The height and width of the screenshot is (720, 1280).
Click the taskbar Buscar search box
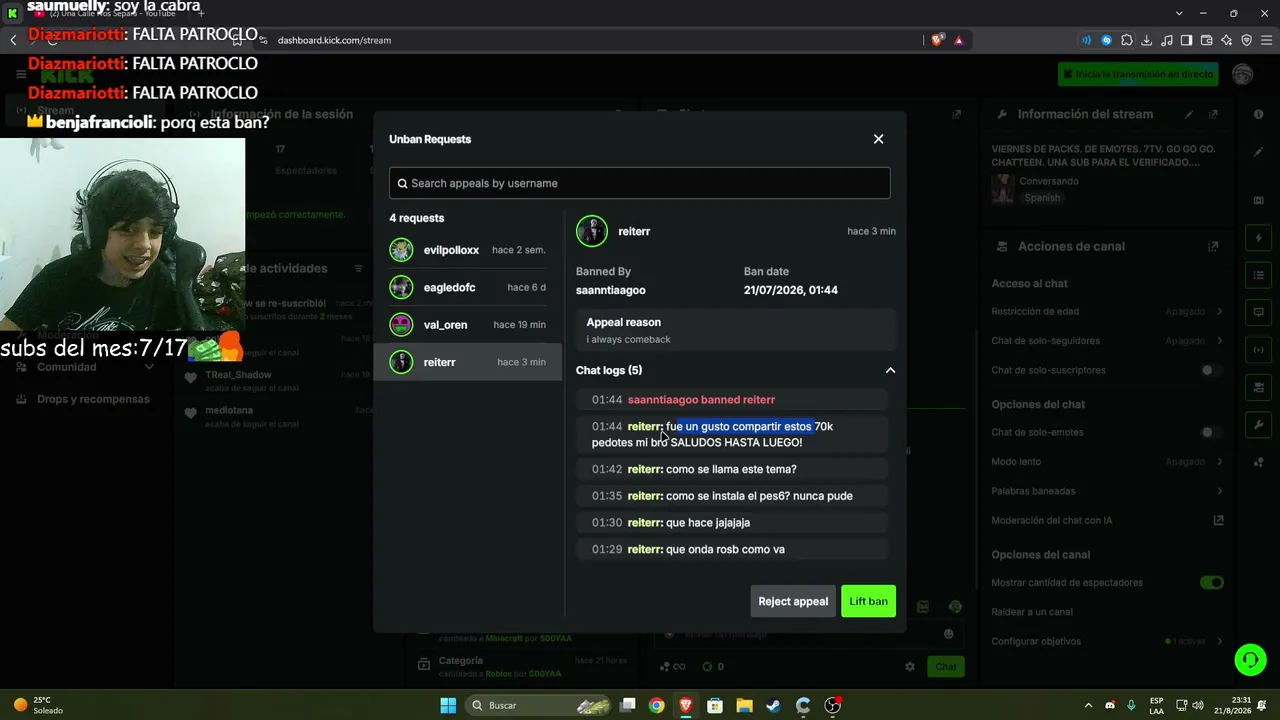tap(540, 705)
